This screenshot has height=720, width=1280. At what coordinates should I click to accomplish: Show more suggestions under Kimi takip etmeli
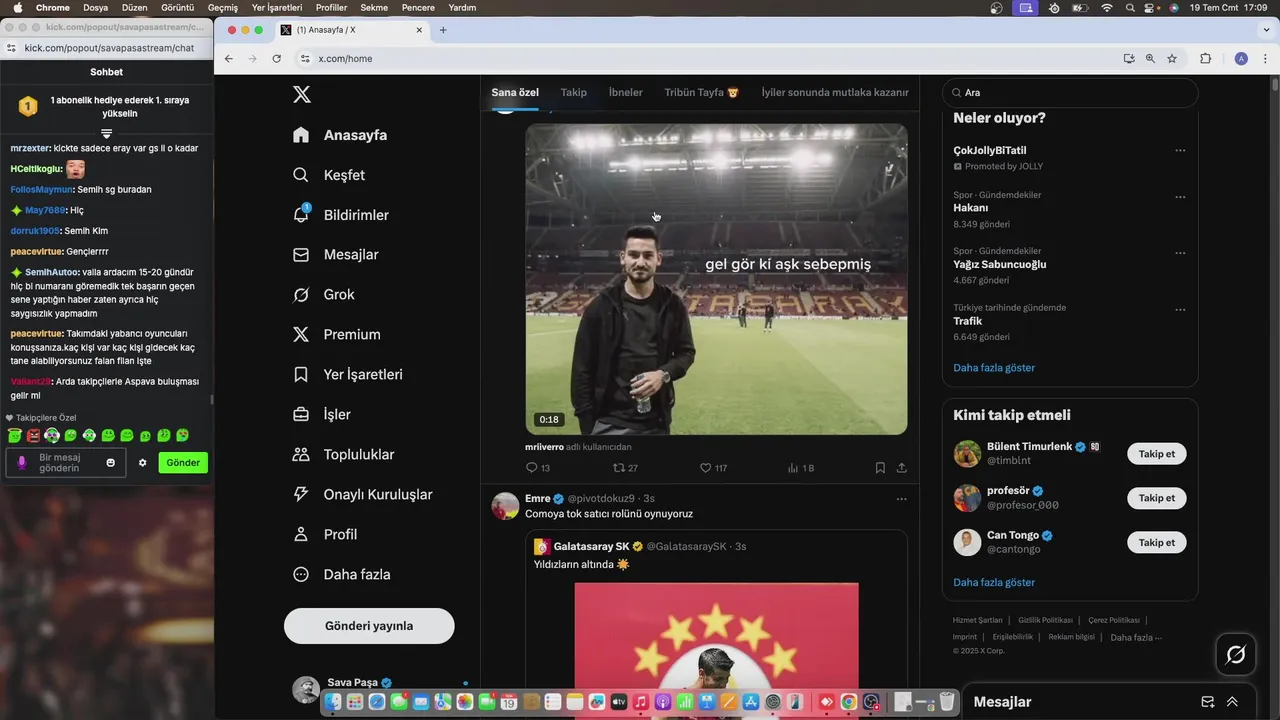tap(994, 582)
